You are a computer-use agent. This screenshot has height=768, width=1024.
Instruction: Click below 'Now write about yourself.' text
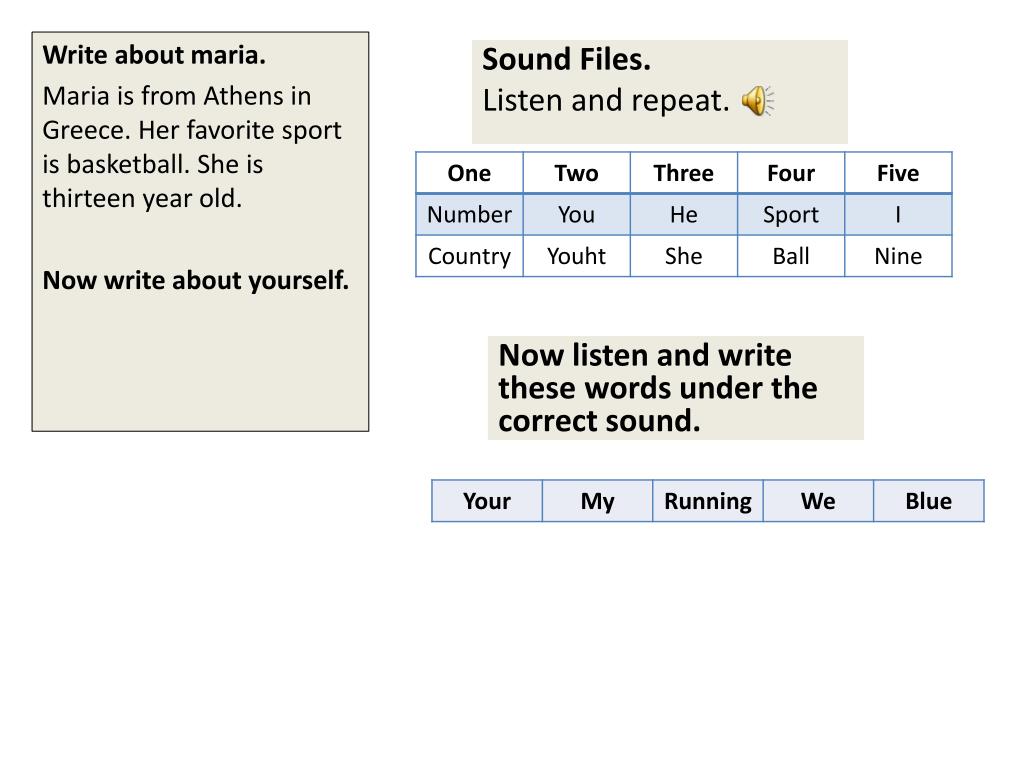(x=200, y=362)
